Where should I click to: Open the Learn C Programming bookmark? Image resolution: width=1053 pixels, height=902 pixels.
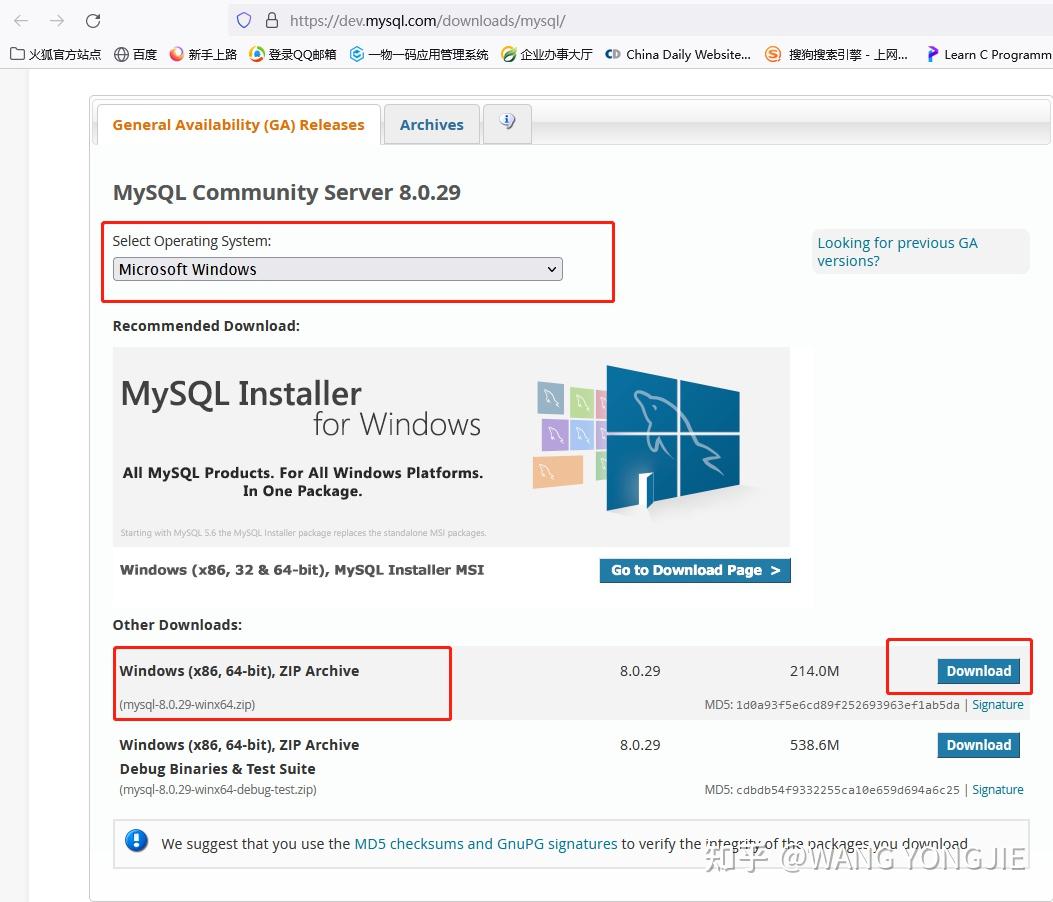[989, 54]
